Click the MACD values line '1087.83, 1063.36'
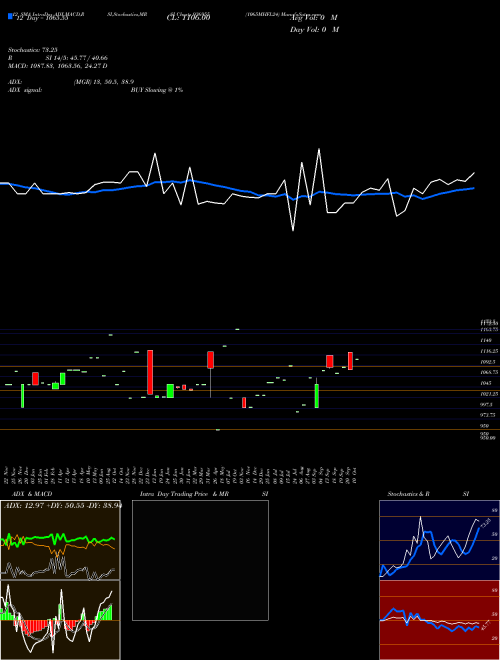This screenshot has width=500, height=660. coord(58,66)
